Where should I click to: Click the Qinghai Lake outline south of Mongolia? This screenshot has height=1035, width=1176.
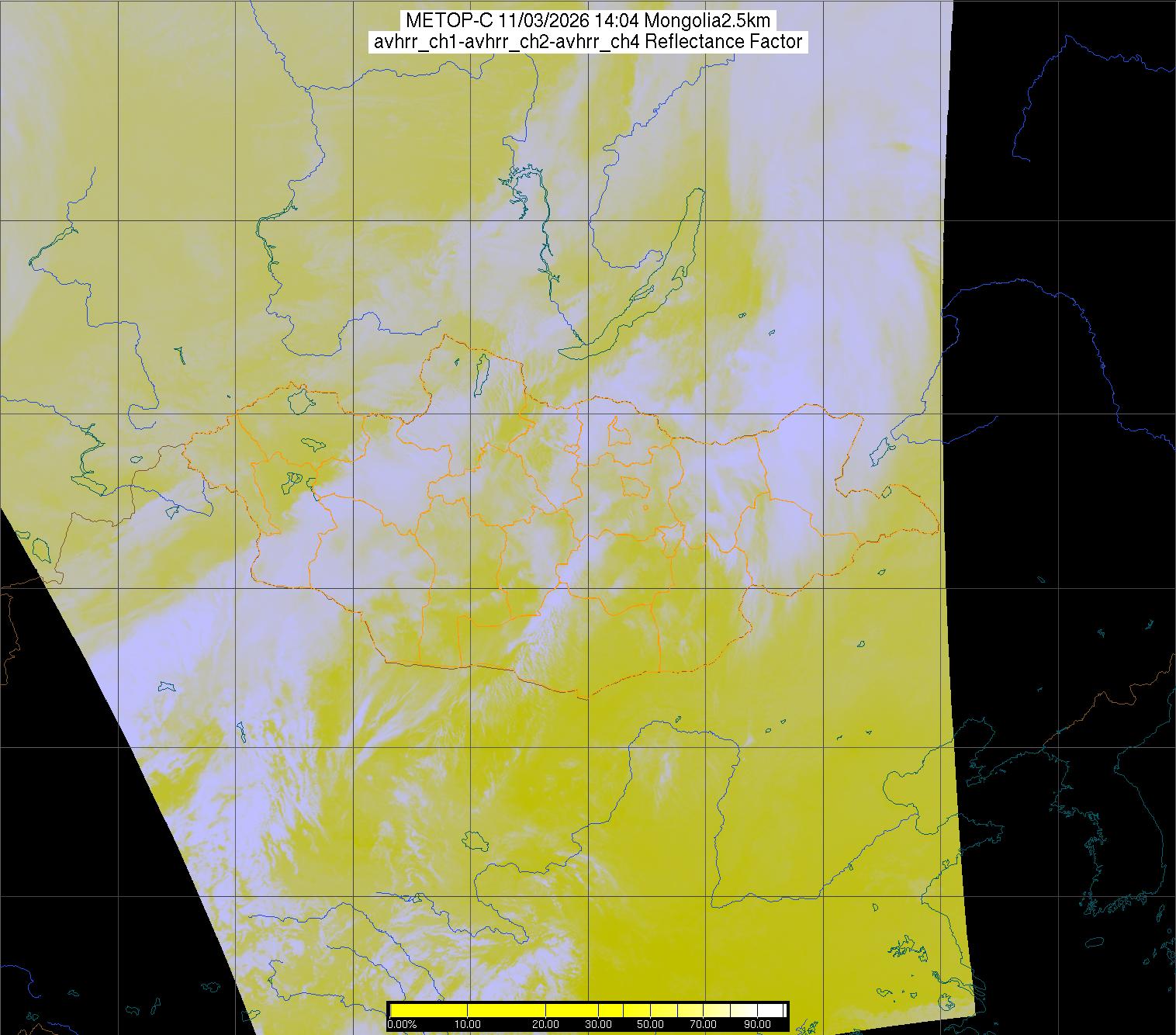pos(472,841)
